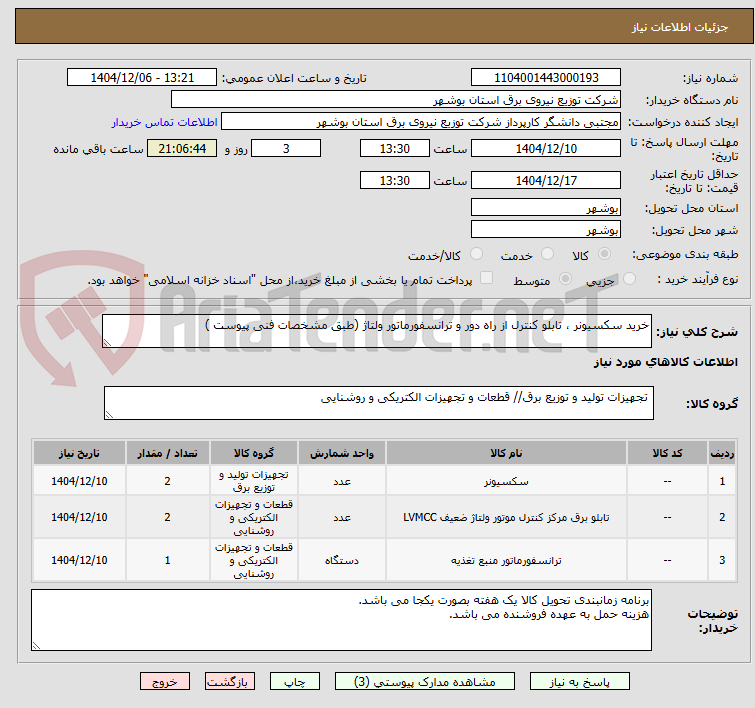
Task: Select the متوسط purchase type radio
Action: pyautogui.click(x=565, y=278)
